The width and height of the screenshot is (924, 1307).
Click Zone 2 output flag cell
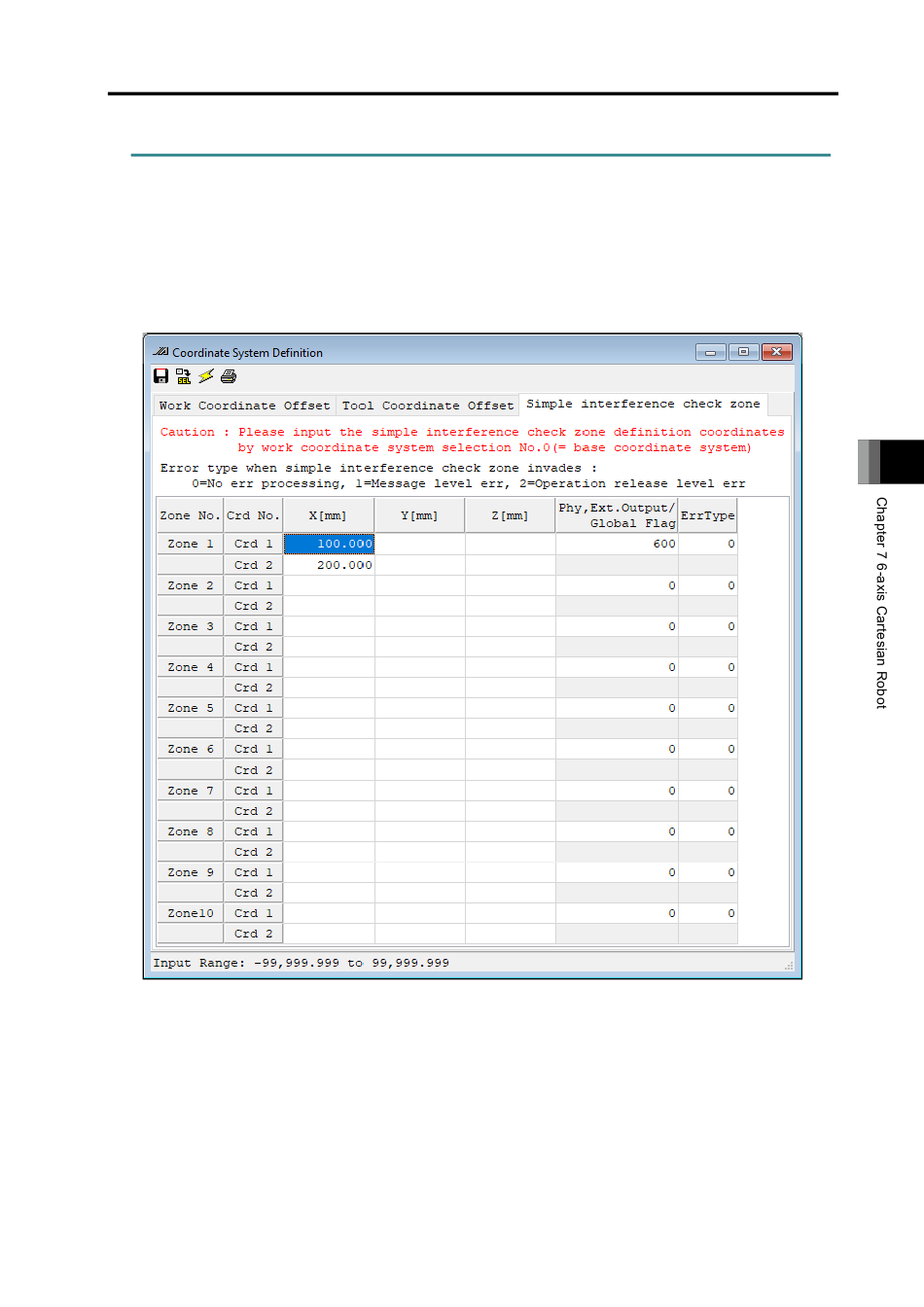click(617, 585)
